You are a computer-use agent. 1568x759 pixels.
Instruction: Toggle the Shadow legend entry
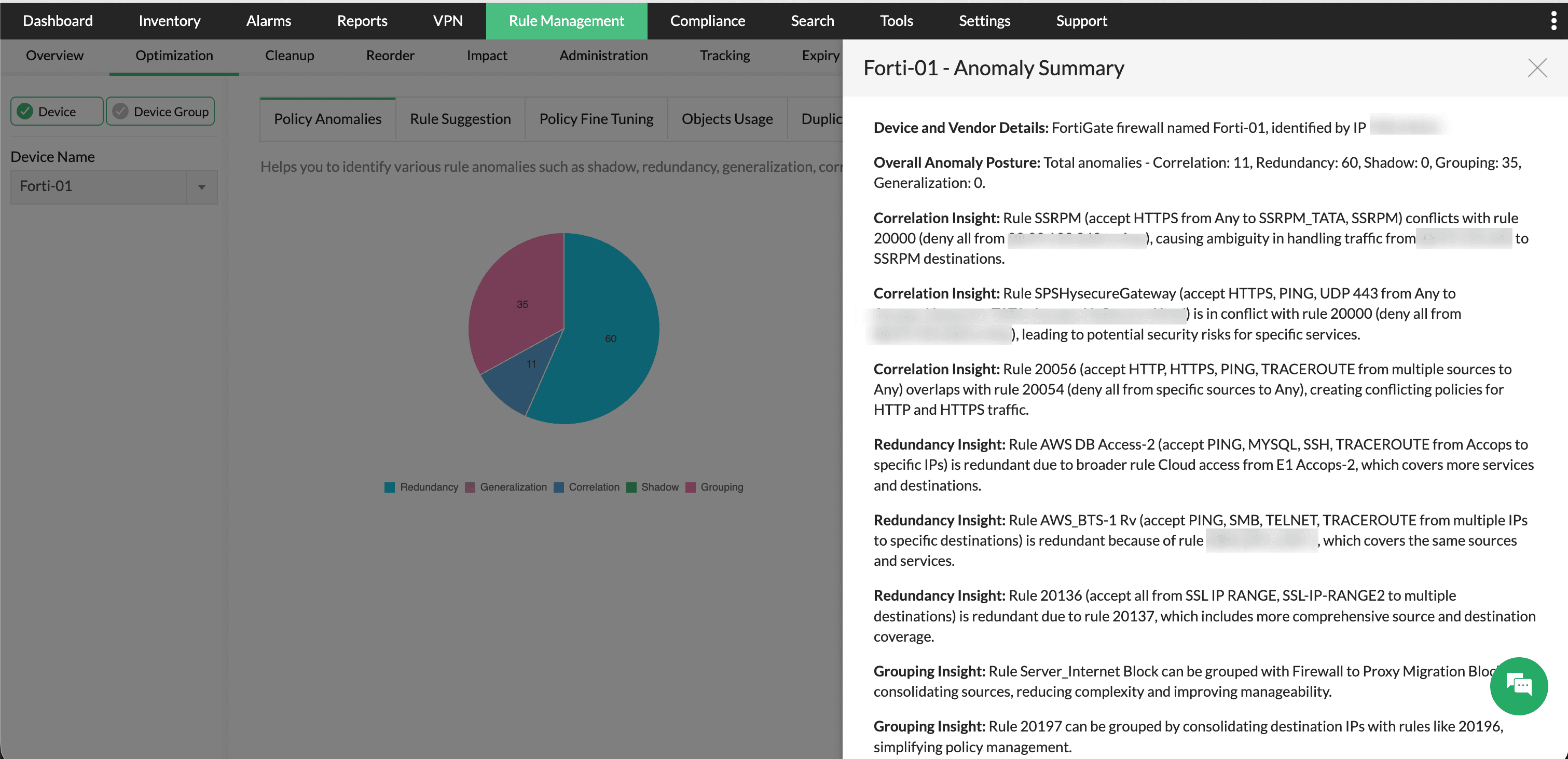[x=653, y=487]
